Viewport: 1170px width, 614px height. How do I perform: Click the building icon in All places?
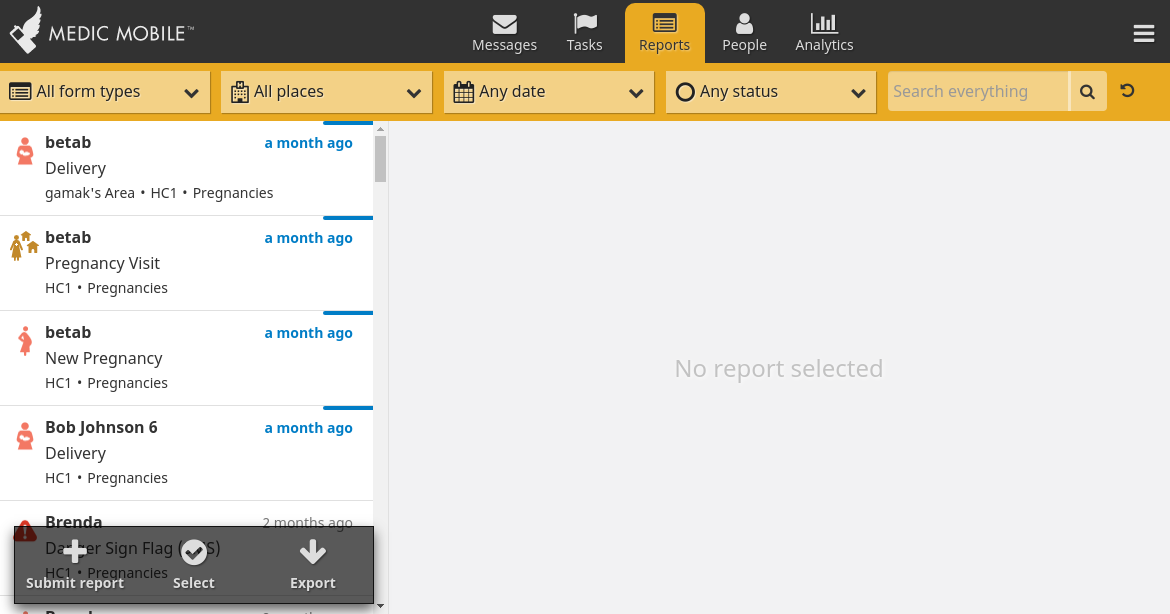pos(240,92)
